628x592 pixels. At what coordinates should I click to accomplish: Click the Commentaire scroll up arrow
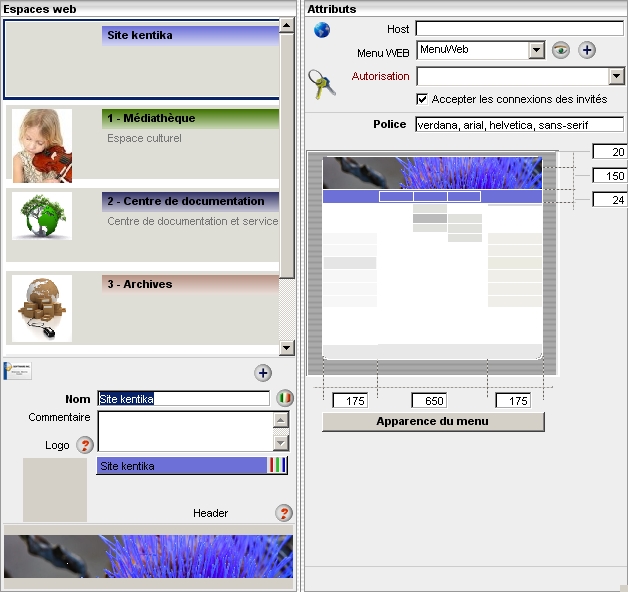(x=281, y=420)
